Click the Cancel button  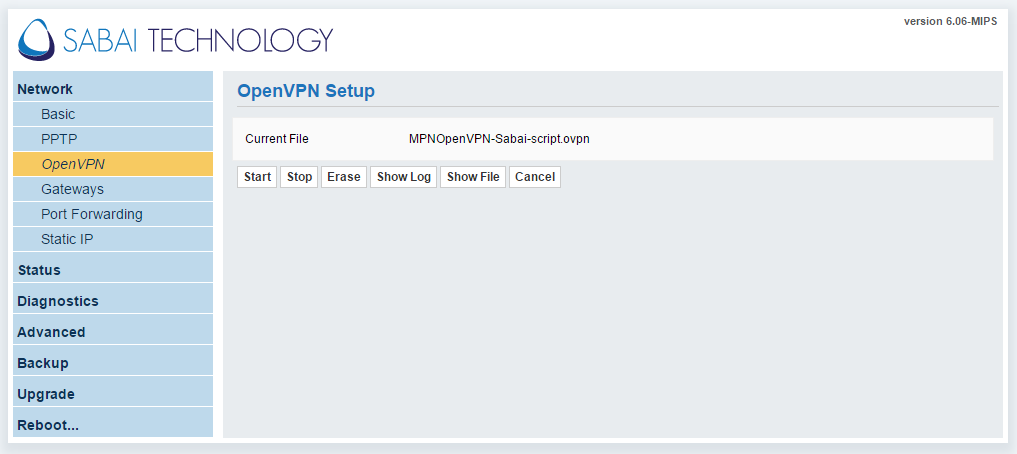click(534, 177)
